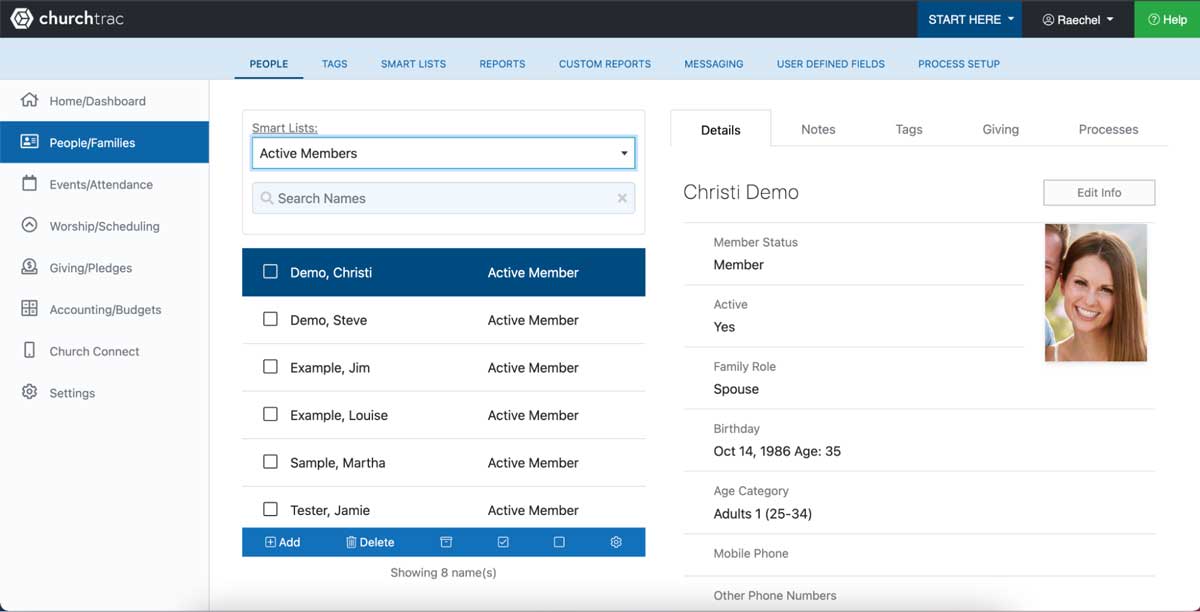The width and height of the screenshot is (1200, 612).
Task: Check the checkbox next to Demo, Christi
Action: [270, 271]
